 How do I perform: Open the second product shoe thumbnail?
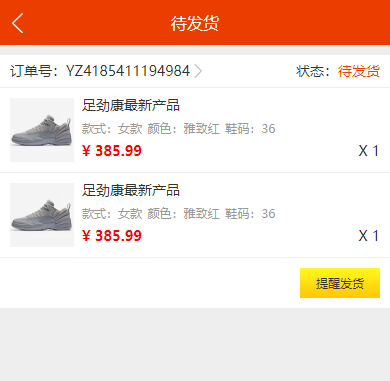[42, 215]
